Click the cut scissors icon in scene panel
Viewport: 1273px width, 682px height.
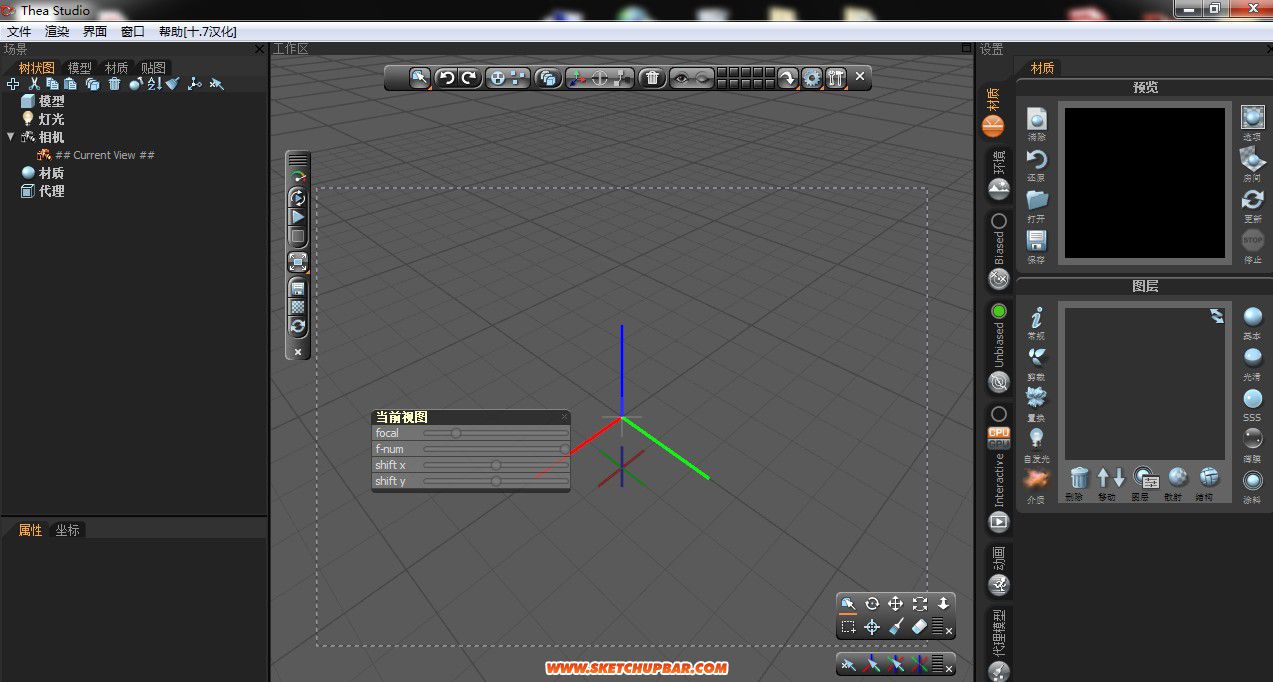point(34,84)
